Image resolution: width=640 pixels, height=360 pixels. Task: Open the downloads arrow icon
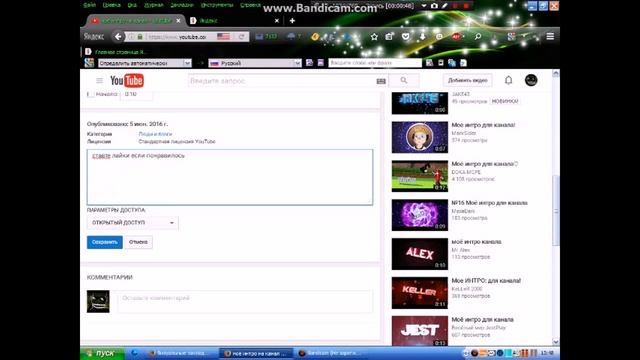pyautogui.click(x=422, y=37)
